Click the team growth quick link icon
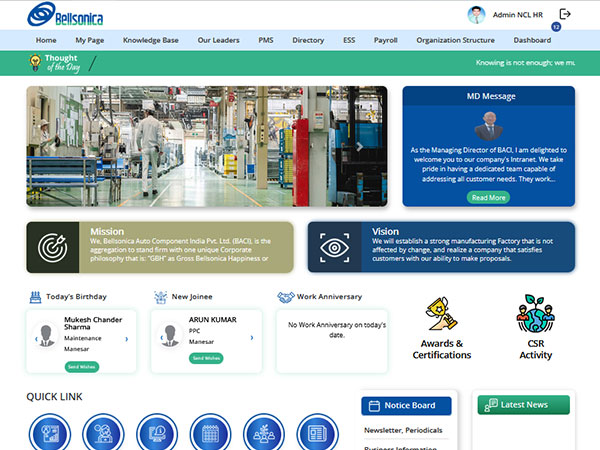Image resolution: width=600 pixels, height=450 pixels. [x=264, y=433]
